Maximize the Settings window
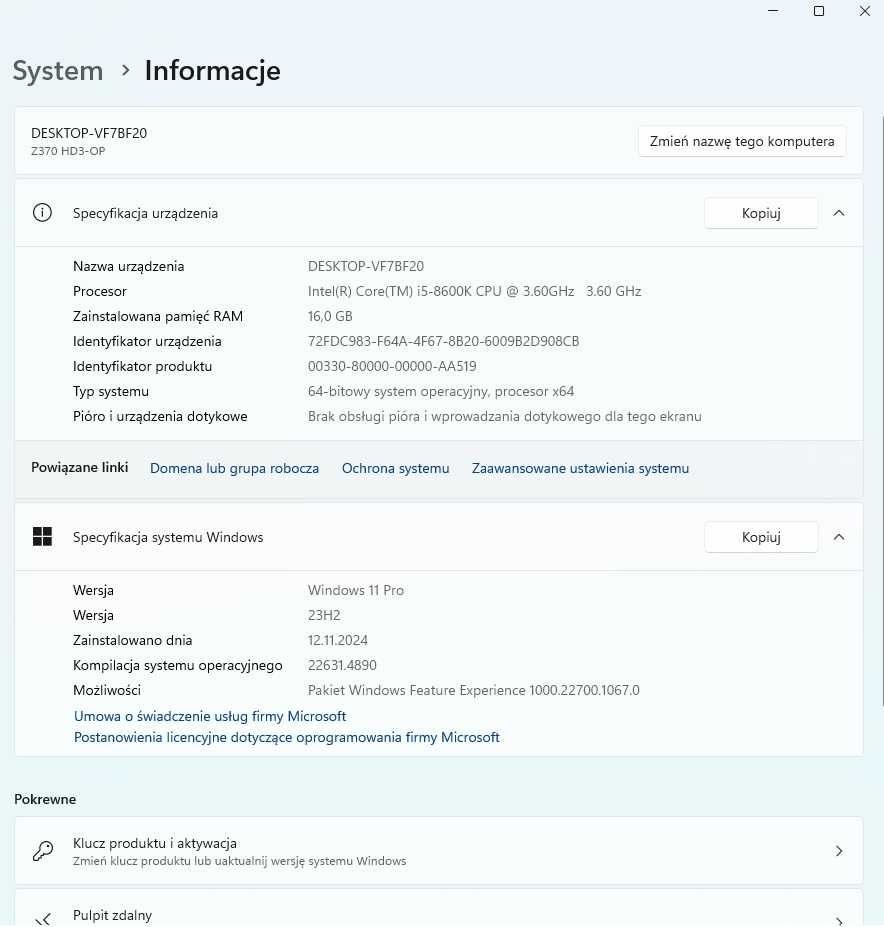Viewport: 884px width, 927px height. (x=819, y=11)
